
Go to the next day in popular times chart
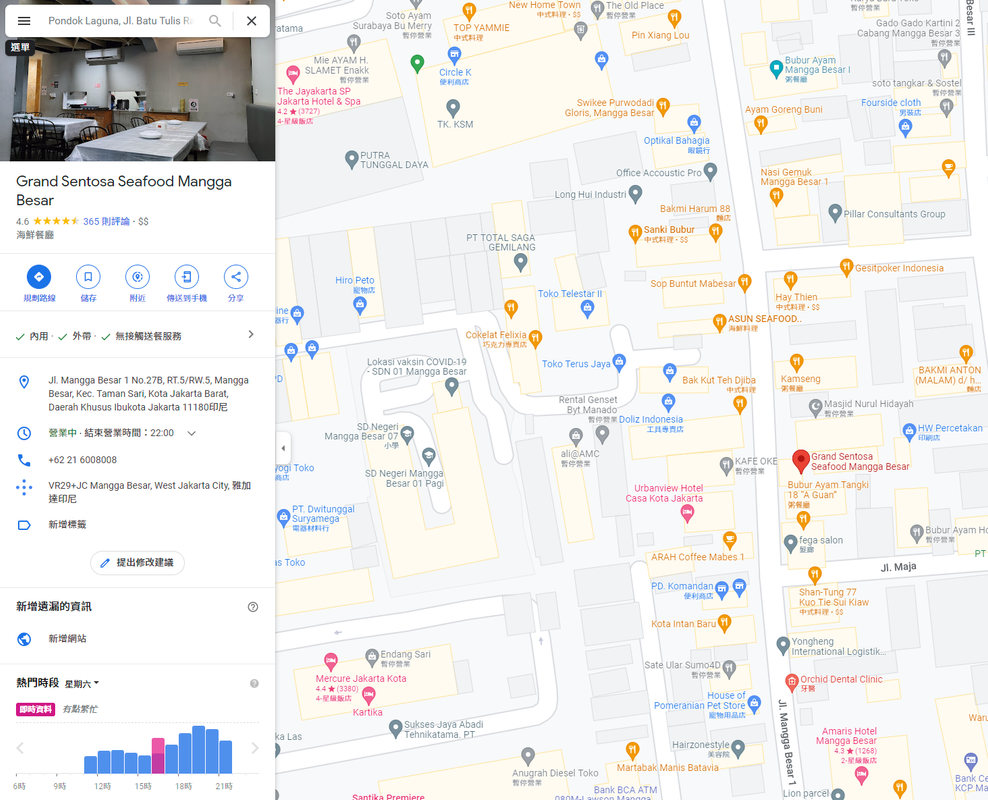coord(255,748)
